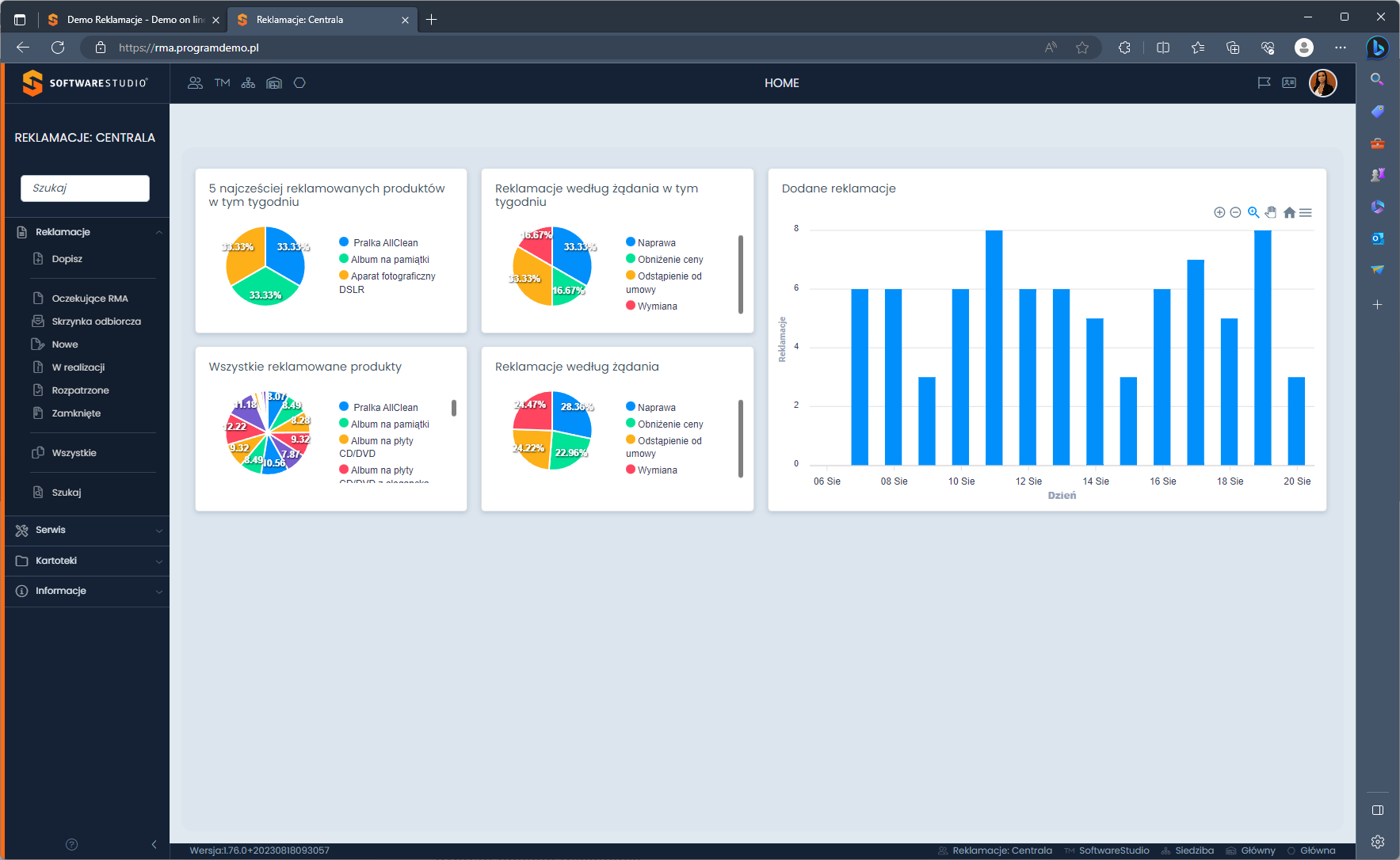Open Skrzynka odbiorcza in sidebar
Image resolution: width=1400 pixels, height=860 pixels.
coord(96,322)
